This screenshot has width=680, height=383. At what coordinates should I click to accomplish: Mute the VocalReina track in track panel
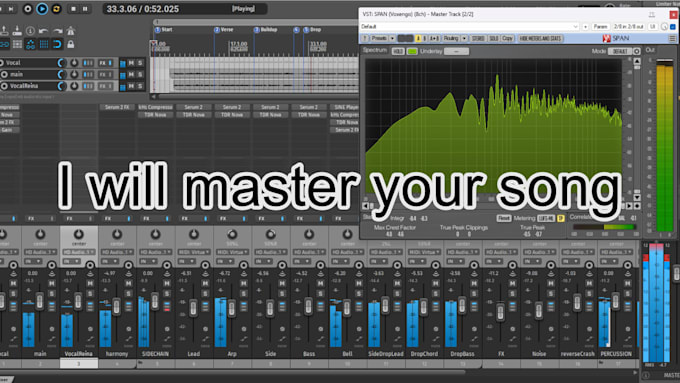131,86
